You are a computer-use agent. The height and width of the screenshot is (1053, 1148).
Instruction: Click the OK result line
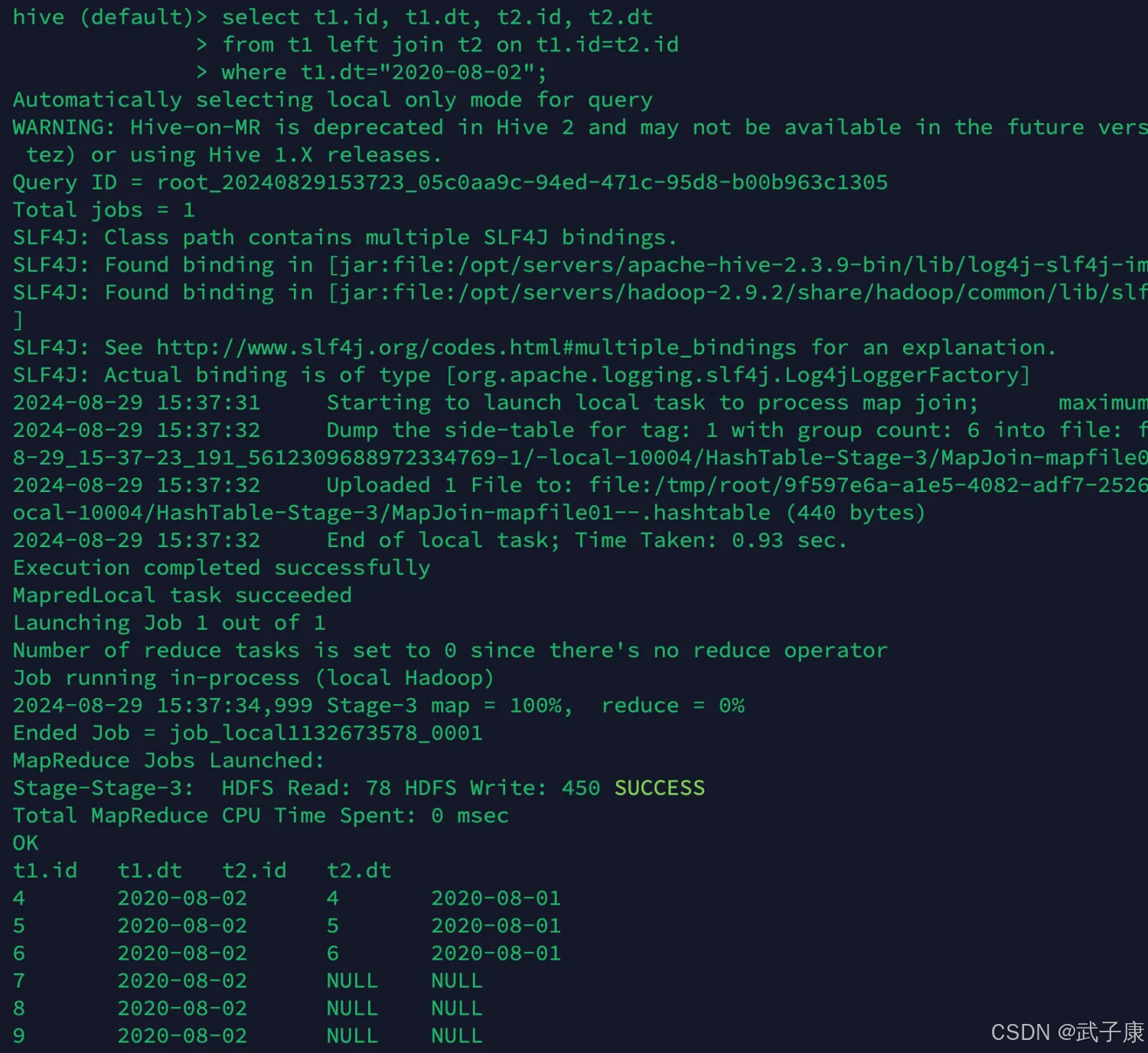25,843
